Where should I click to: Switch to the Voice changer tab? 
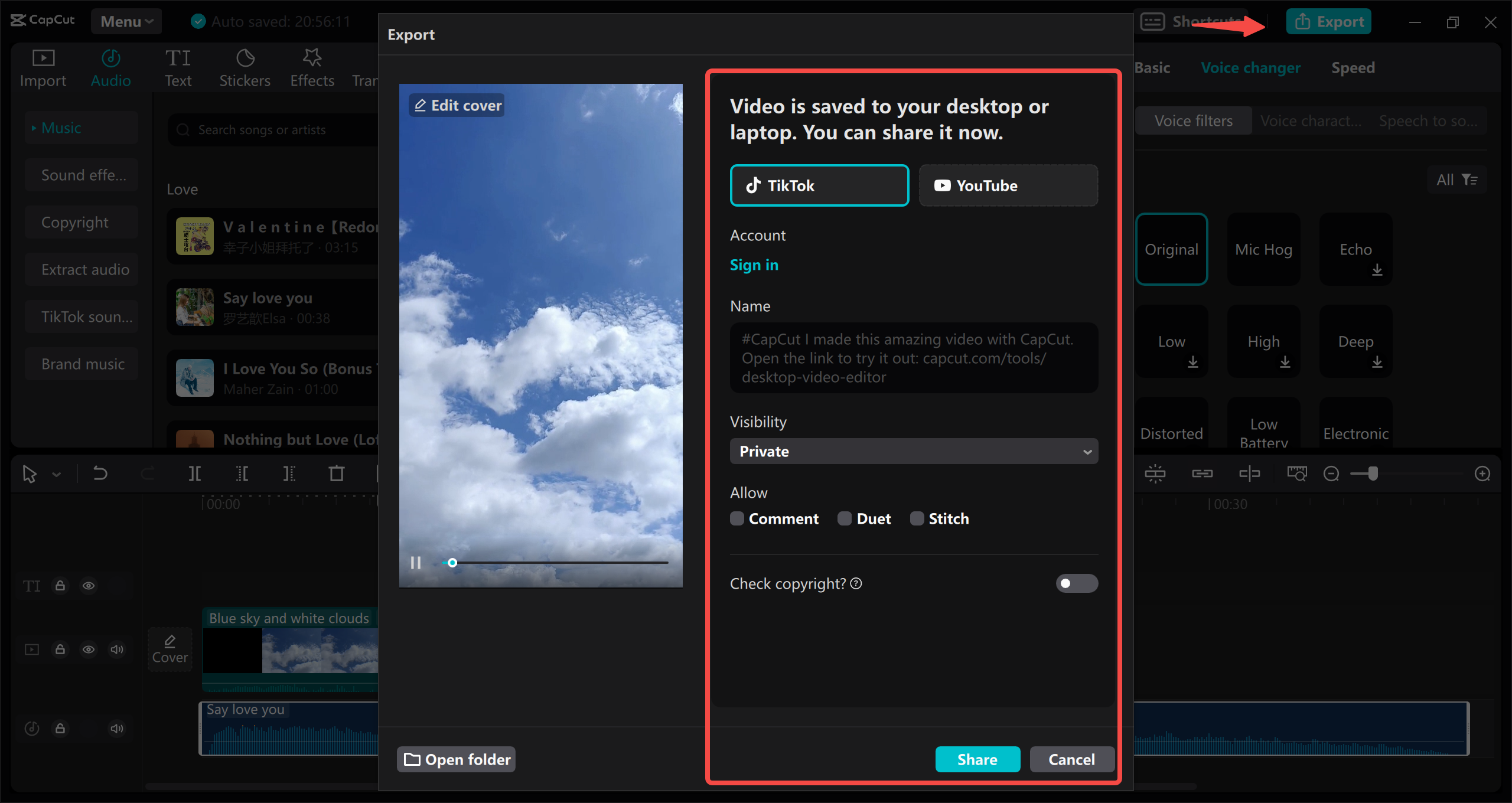click(1250, 68)
